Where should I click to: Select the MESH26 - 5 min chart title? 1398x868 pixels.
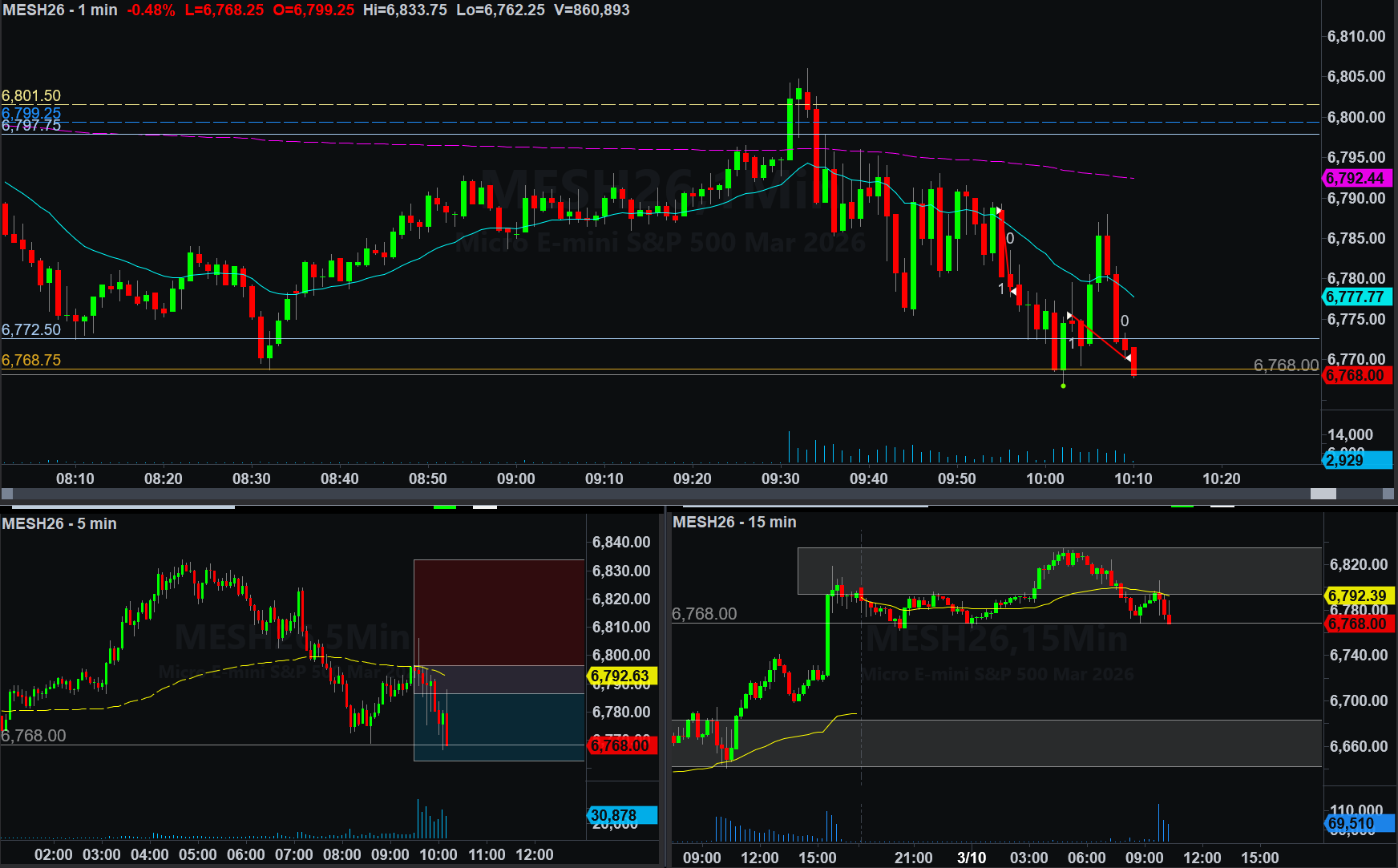coord(59,524)
